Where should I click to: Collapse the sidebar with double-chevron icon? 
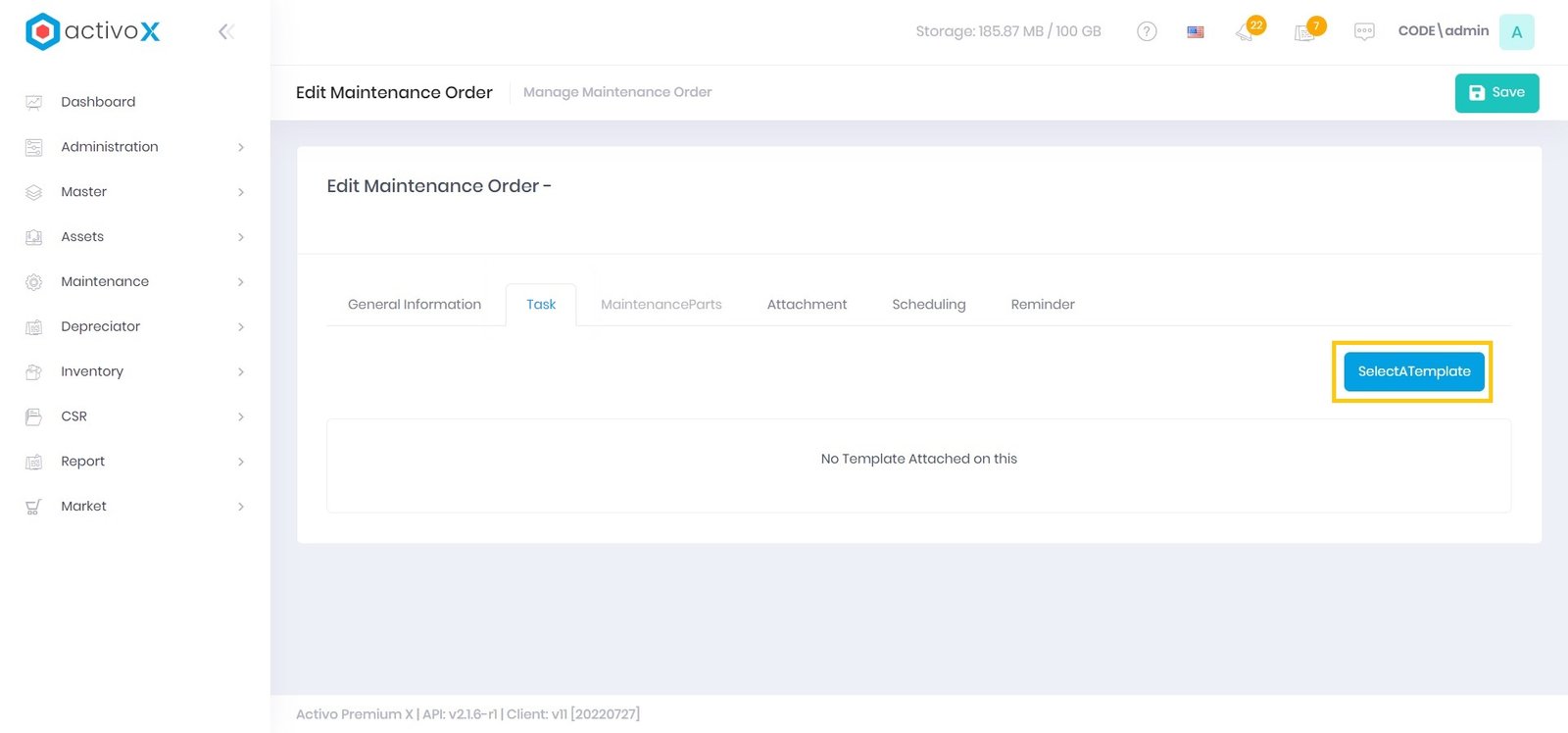pyautogui.click(x=225, y=32)
